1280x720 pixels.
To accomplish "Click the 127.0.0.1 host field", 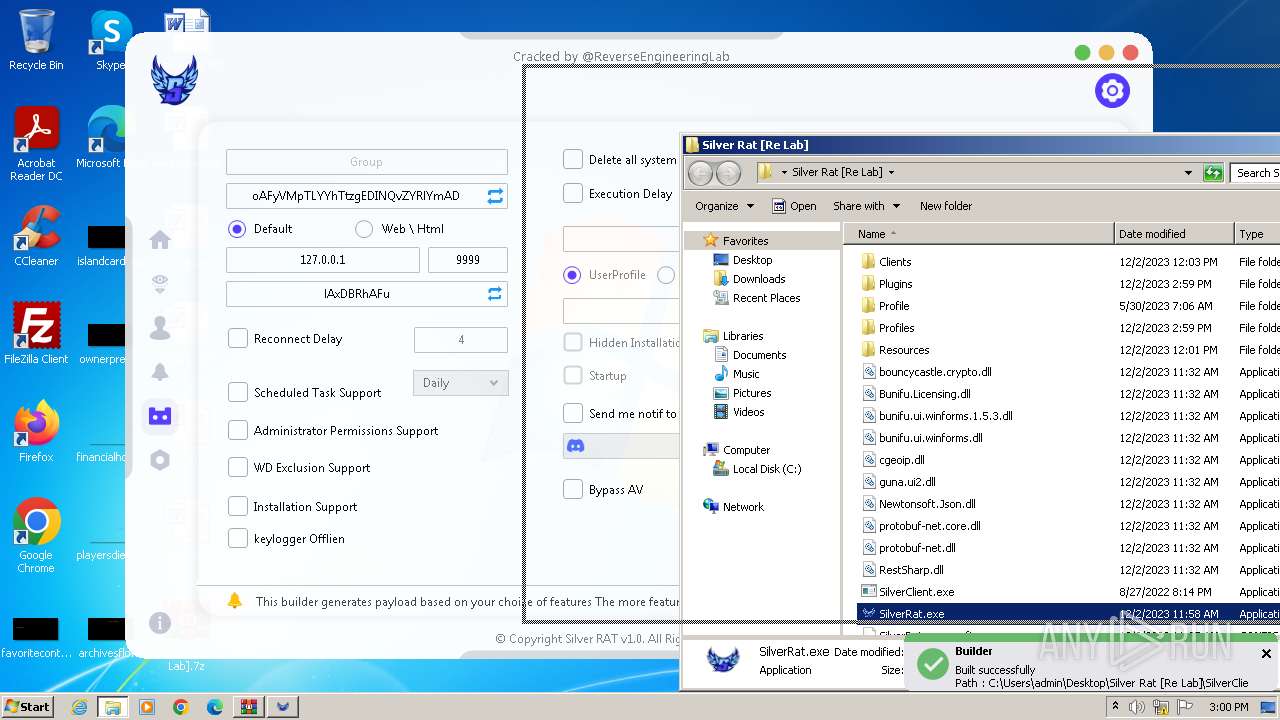I will coord(323,260).
